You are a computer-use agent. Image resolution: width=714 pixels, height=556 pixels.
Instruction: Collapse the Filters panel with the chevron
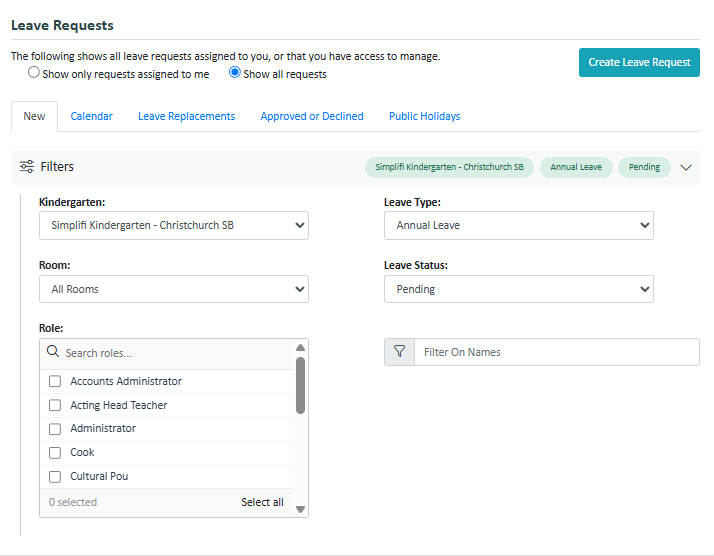[x=686, y=167]
